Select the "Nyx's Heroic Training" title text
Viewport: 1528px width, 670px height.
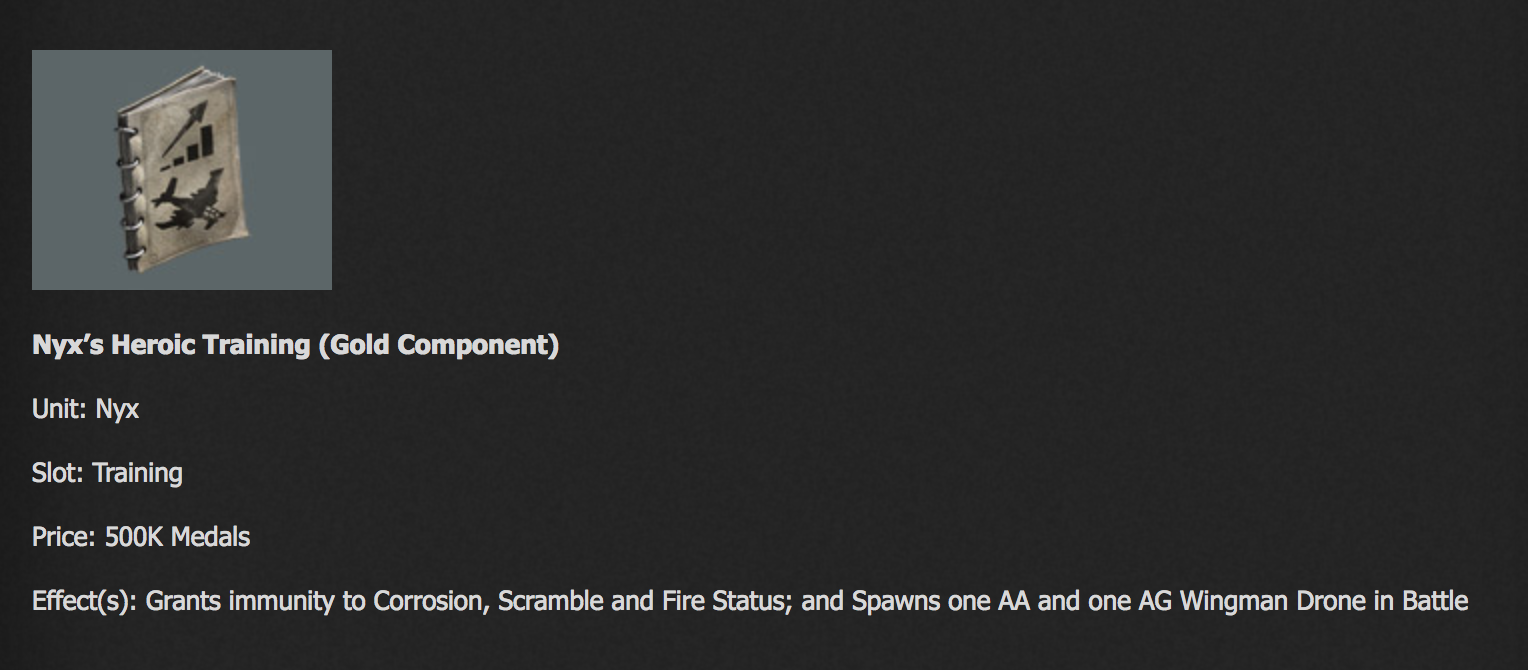(171, 345)
